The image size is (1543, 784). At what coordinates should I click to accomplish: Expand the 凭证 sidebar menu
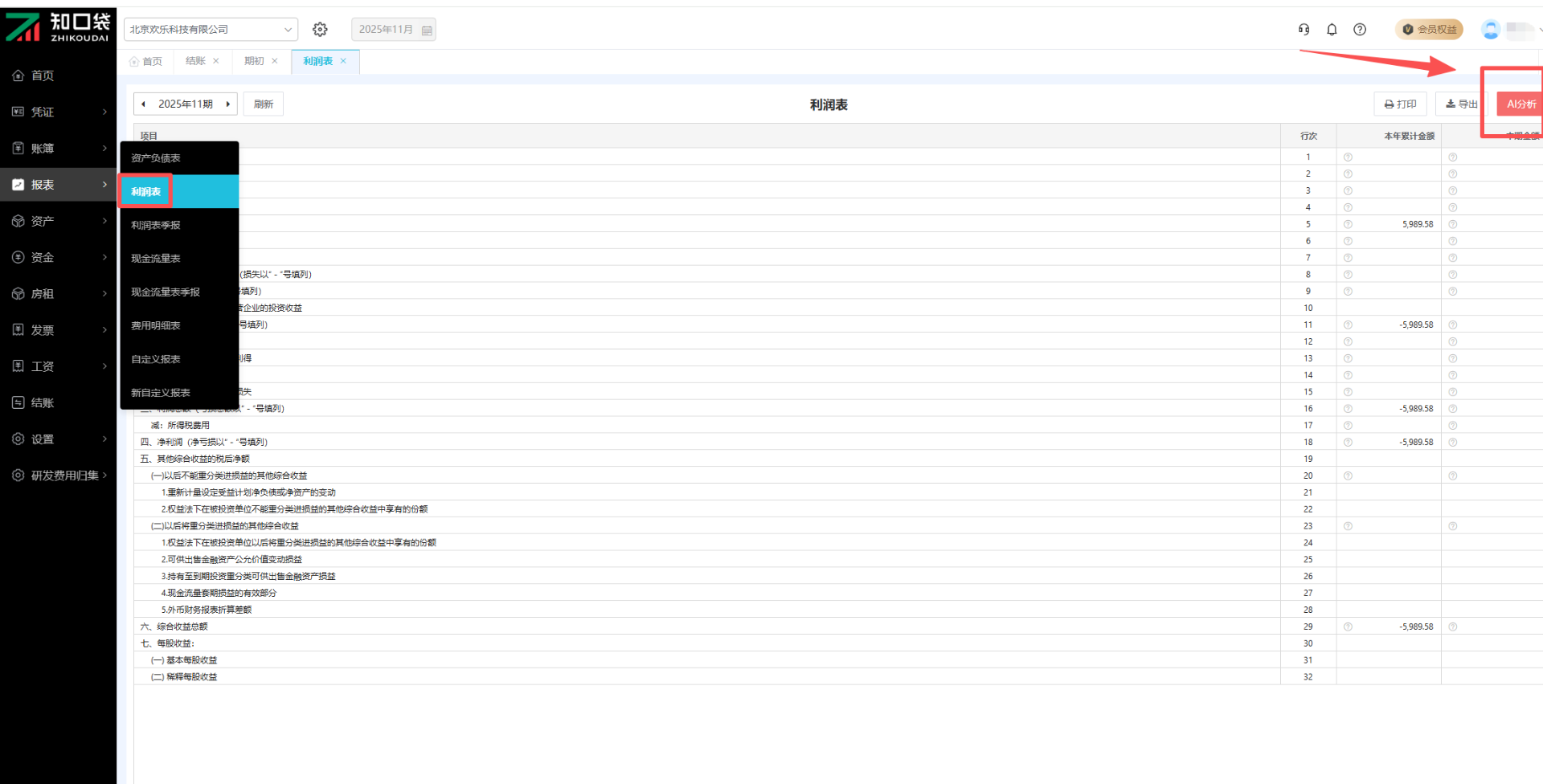(x=58, y=112)
